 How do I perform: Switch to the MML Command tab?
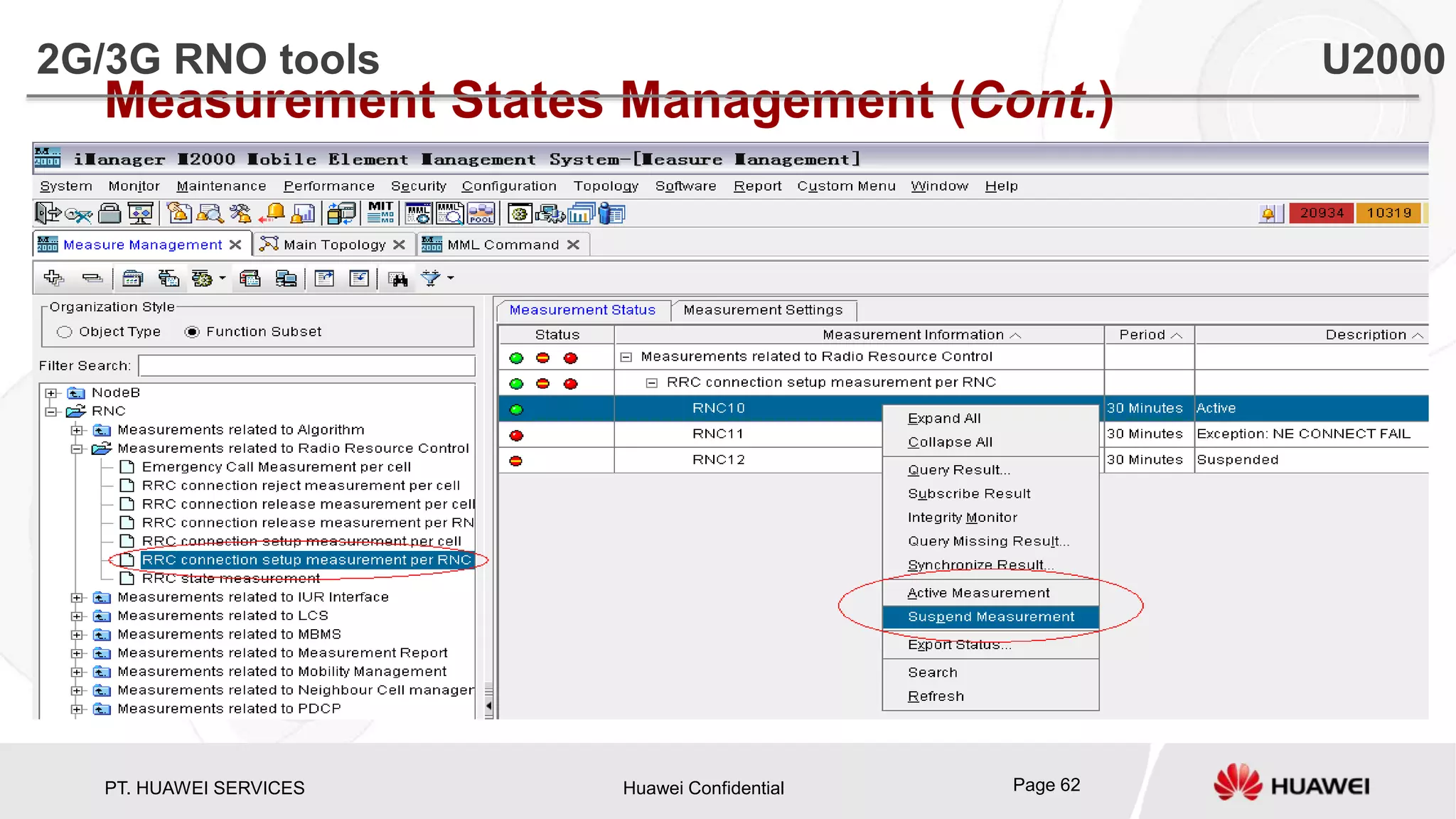pos(502,245)
